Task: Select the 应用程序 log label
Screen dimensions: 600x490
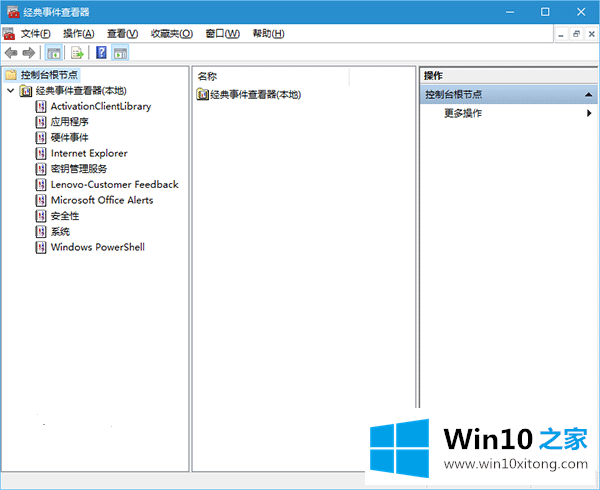Action: click(70, 122)
